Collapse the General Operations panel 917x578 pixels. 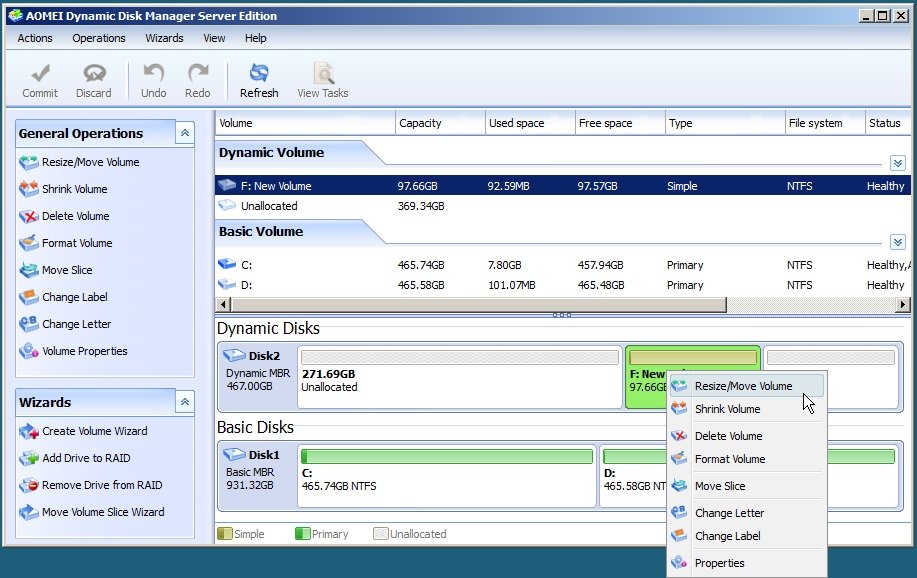click(184, 133)
